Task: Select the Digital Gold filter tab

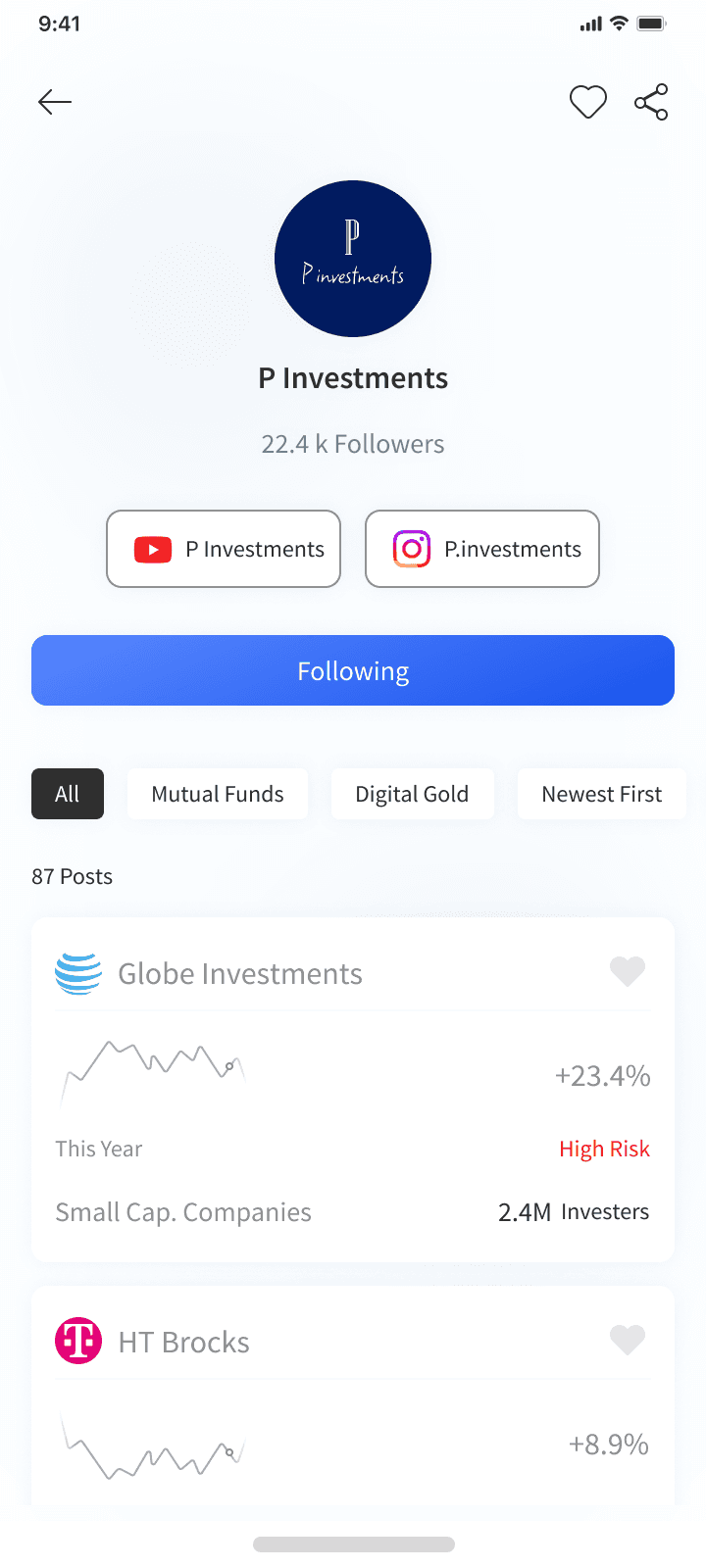Action: (412, 794)
